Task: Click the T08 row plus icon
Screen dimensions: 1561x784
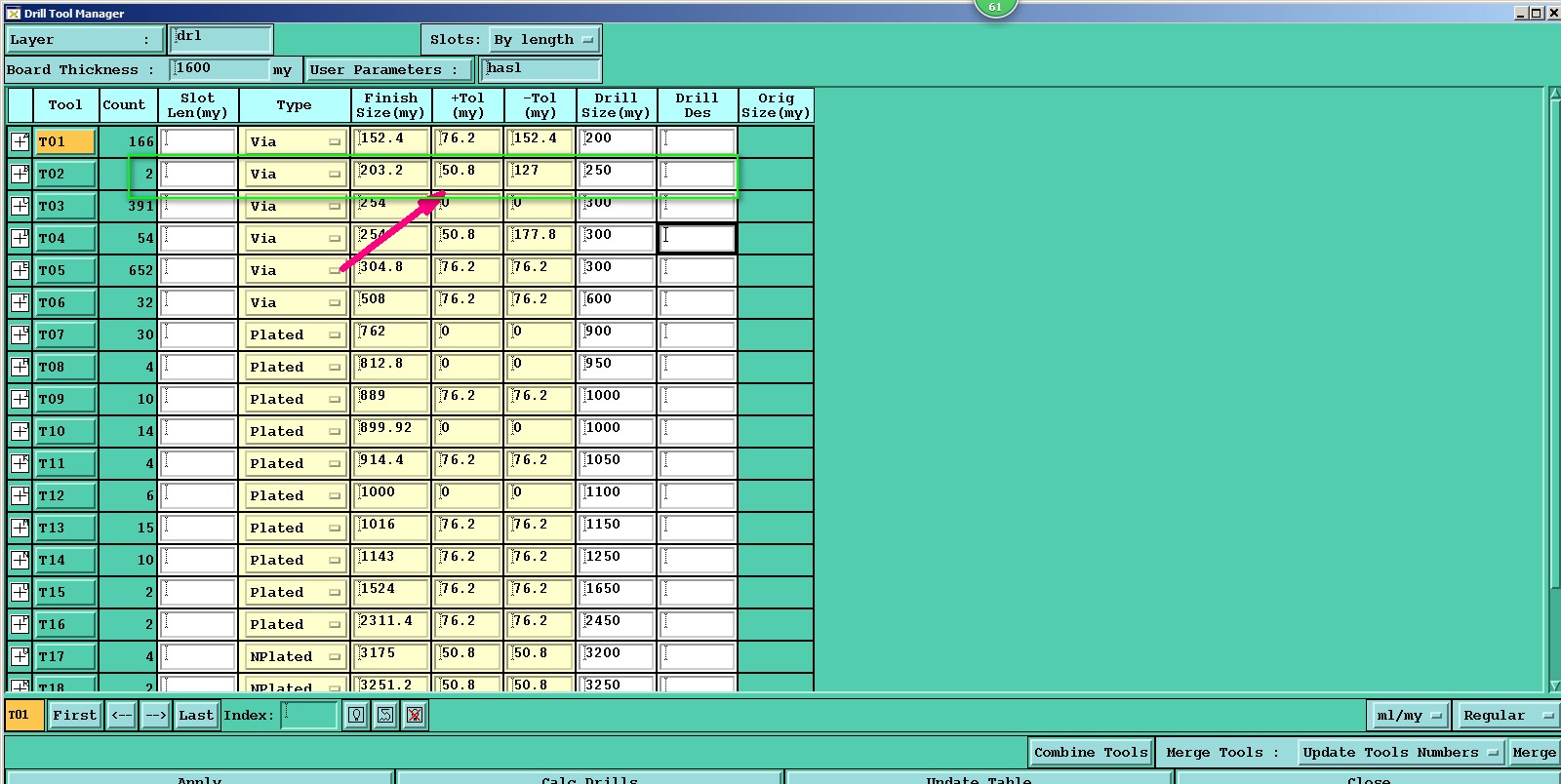Action: tap(20, 367)
